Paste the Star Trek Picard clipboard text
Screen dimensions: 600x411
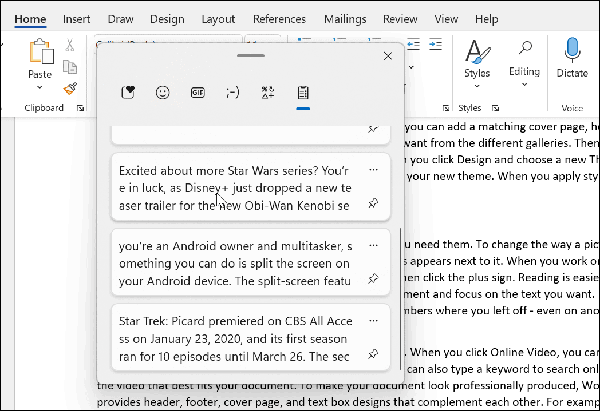pos(235,338)
